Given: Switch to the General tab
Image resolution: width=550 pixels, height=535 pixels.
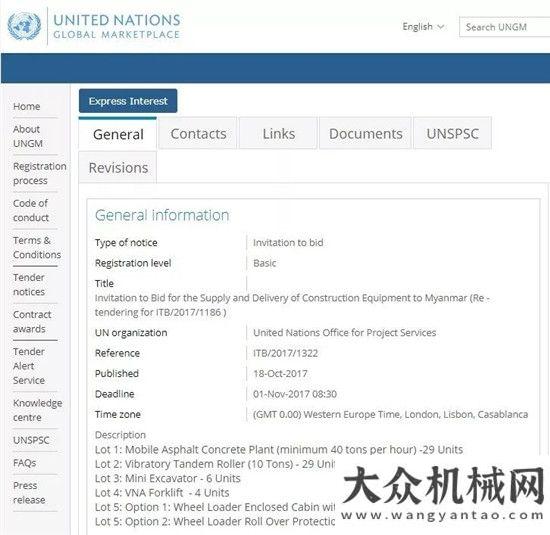Looking at the screenshot, I should (118, 134).
